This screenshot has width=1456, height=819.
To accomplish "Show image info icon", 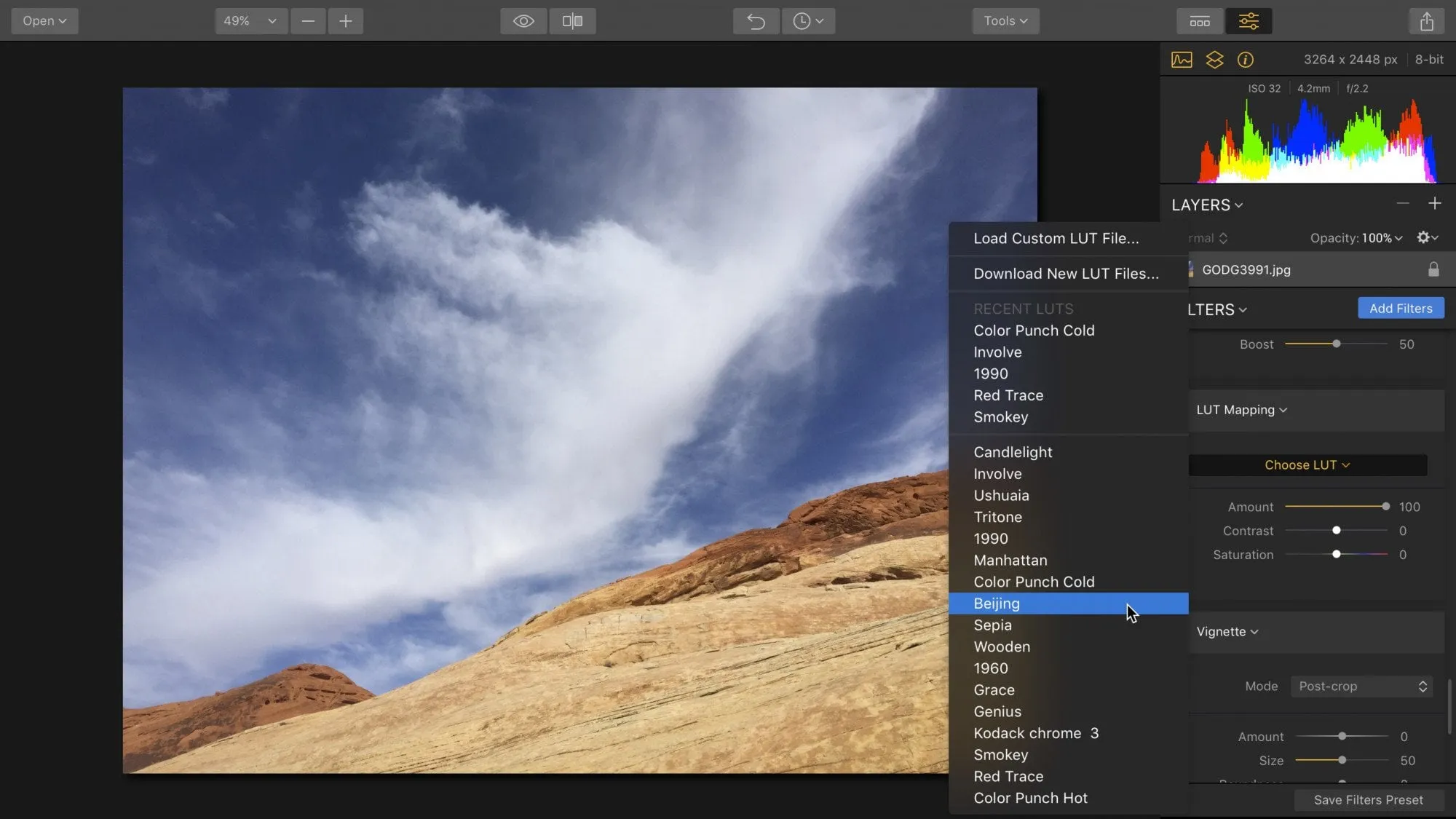I will (x=1246, y=60).
